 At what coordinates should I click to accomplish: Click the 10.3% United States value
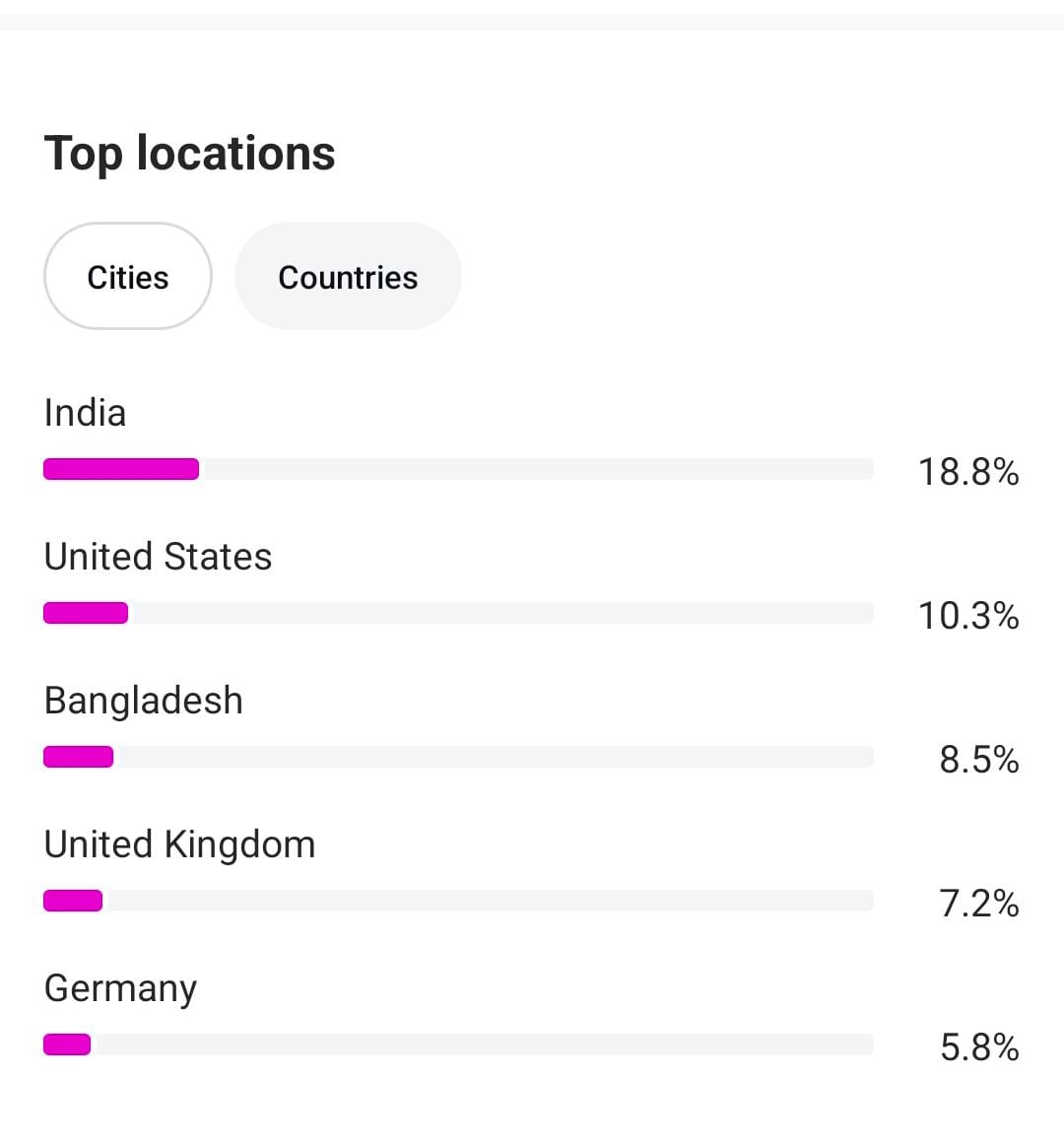[x=968, y=616]
